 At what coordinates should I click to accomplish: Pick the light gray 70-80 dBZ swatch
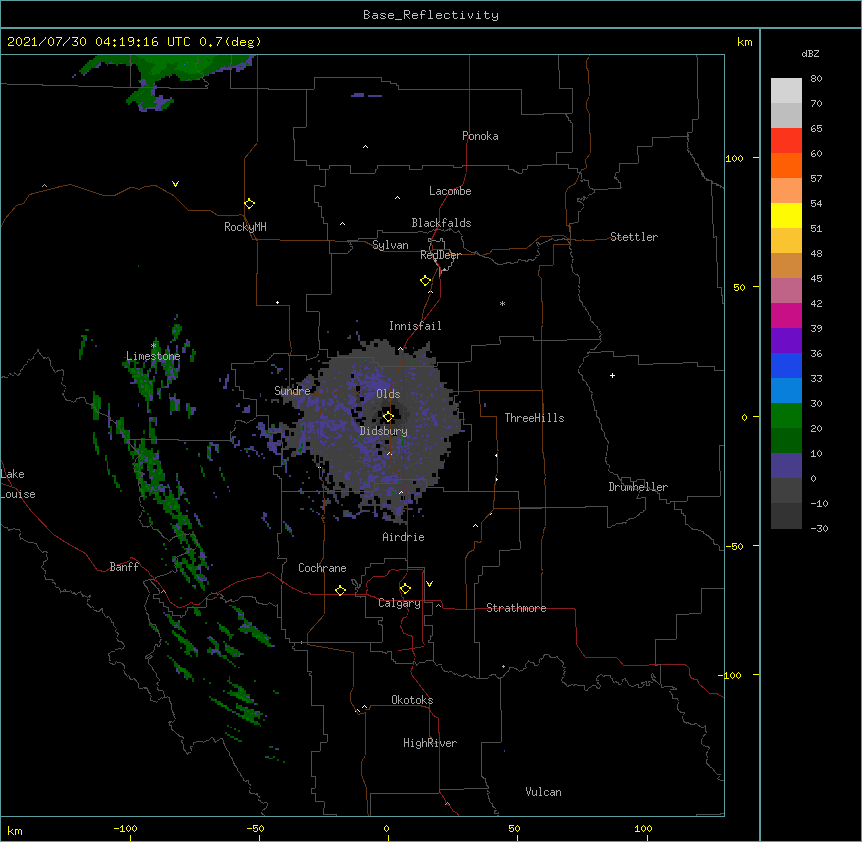786,90
